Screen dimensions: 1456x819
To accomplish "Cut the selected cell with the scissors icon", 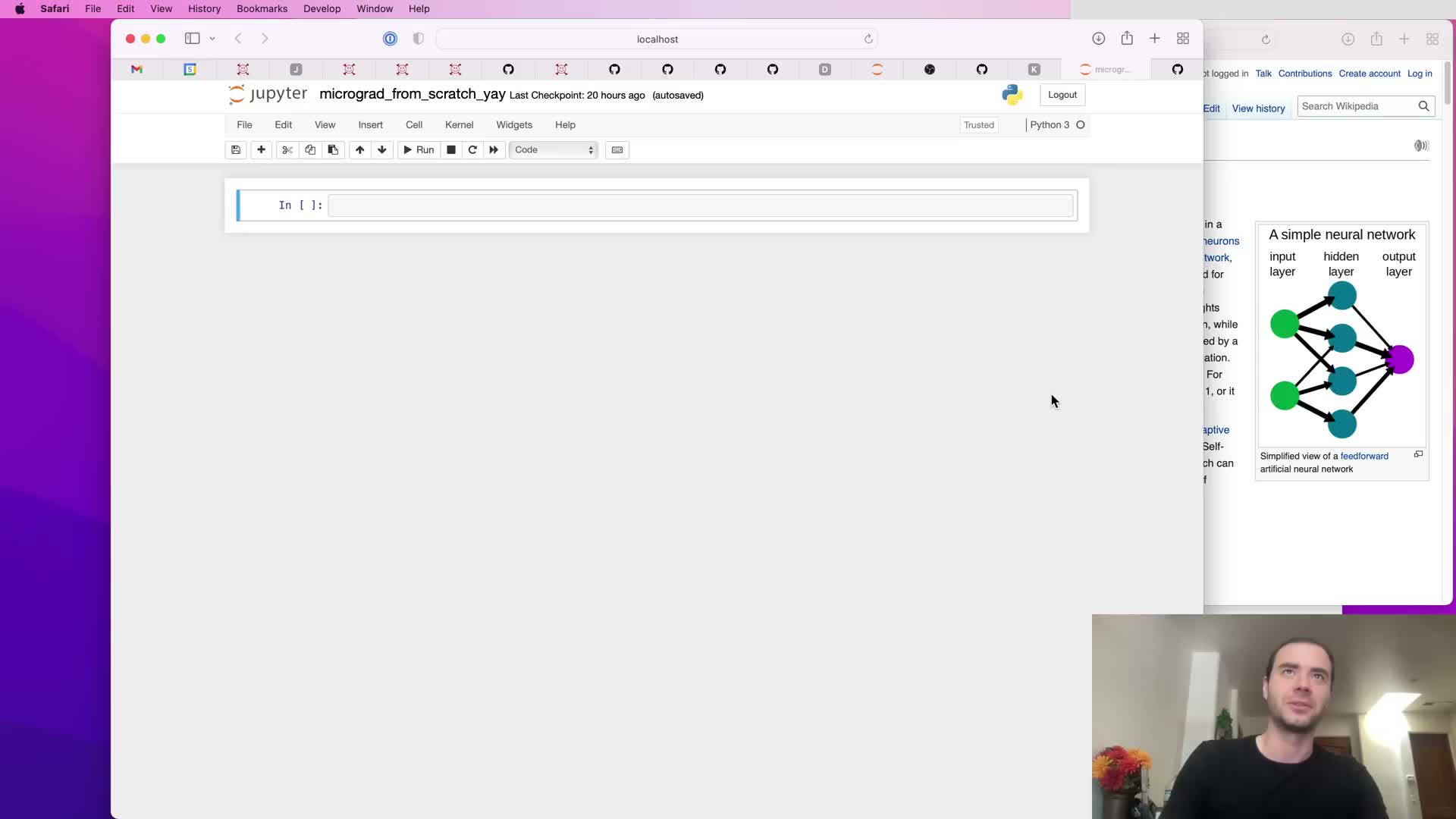I will 287,150.
